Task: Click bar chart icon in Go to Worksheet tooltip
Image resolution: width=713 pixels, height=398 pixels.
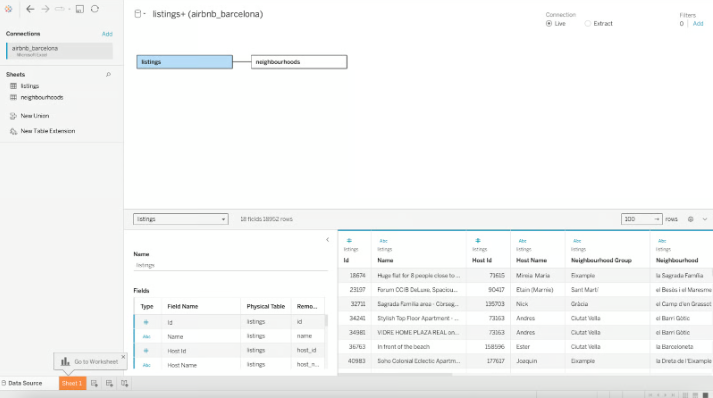Action: pyautogui.click(x=65, y=362)
